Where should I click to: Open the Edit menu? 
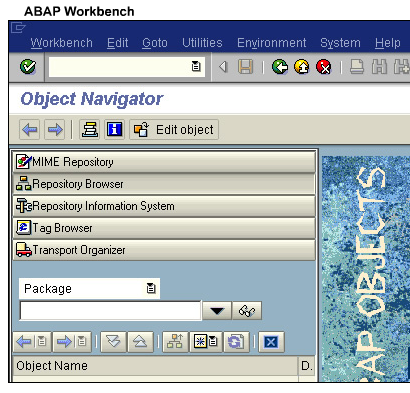[x=117, y=43]
